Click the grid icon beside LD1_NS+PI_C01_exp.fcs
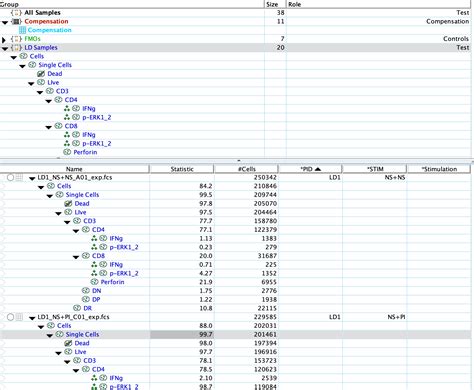The width and height of the screenshot is (474, 390). pos(19,317)
